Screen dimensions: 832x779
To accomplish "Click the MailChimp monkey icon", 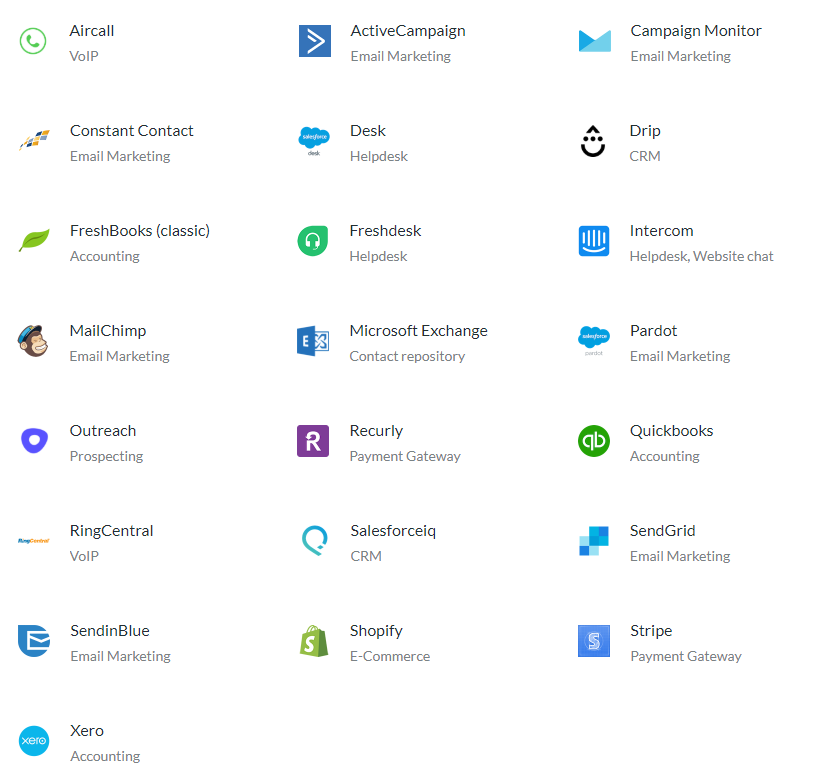I will [33, 341].
